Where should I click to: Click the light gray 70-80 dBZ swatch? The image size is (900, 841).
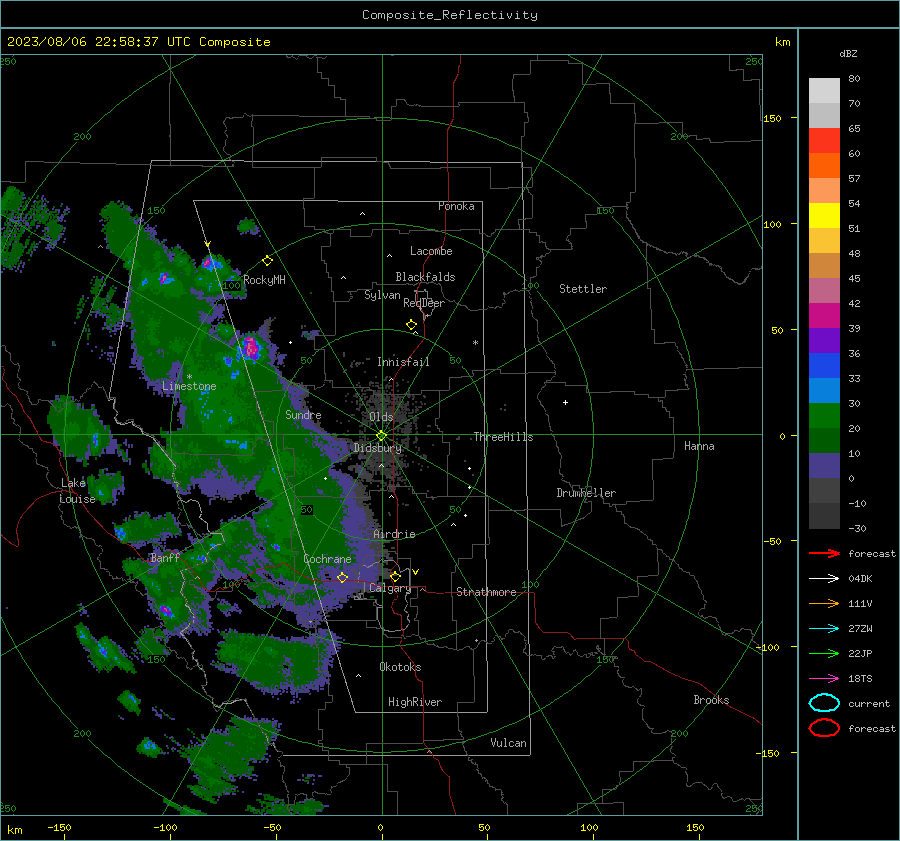click(x=824, y=91)
